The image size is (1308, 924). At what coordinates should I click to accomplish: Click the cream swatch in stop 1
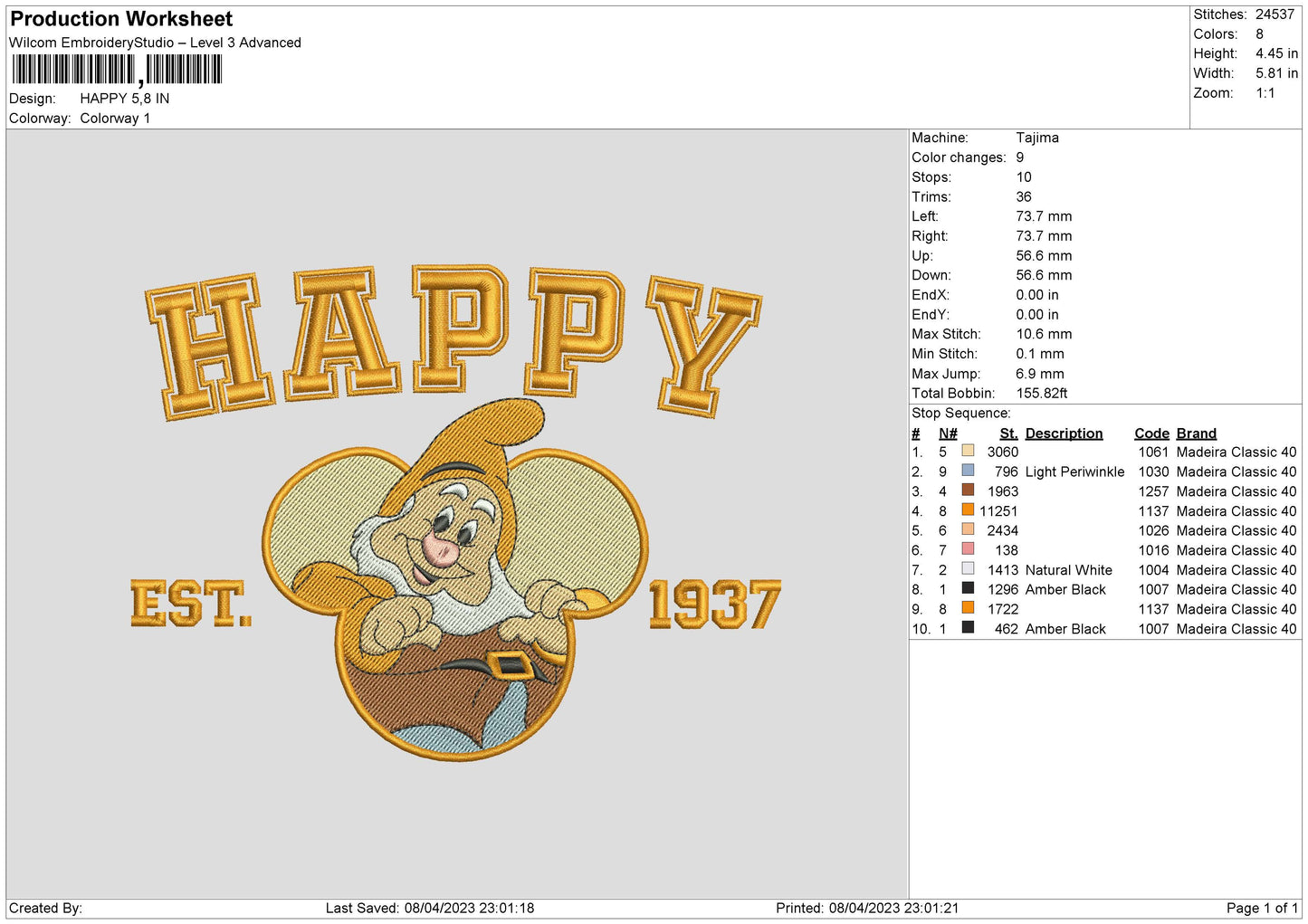(x=968, y=451)
